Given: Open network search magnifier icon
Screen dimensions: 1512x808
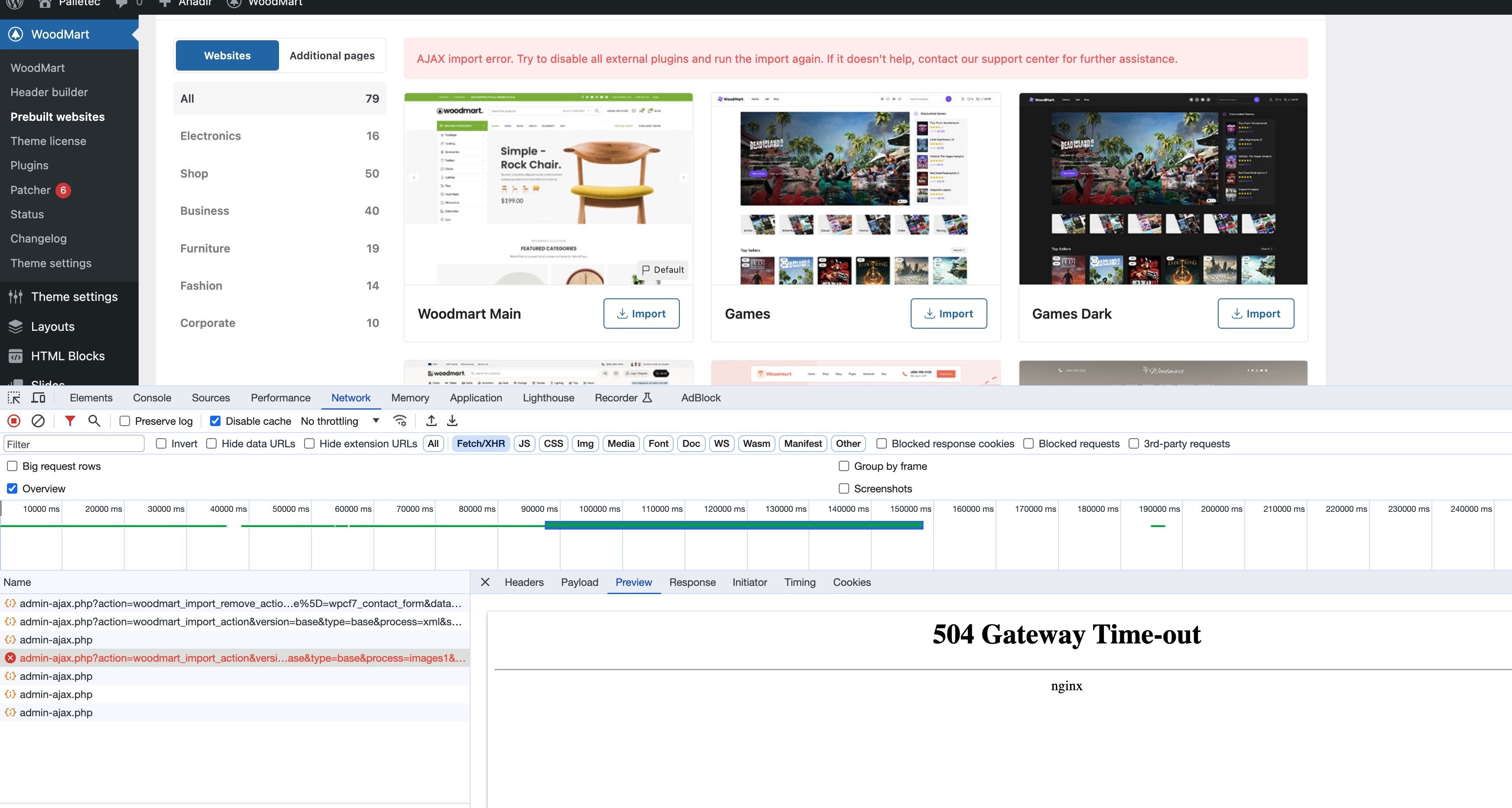Looking at the screenshot, I should pyautogui.click(x=94, y=421).
